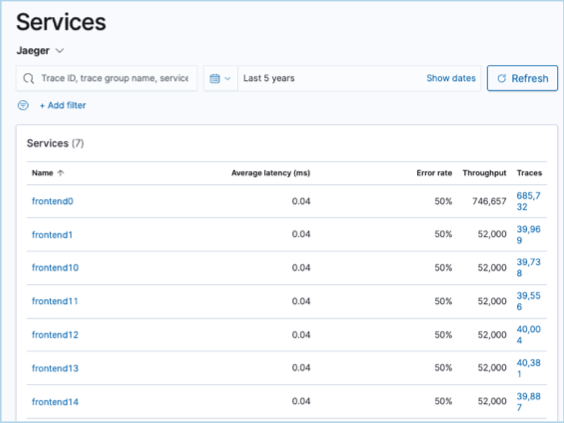Image resolution: width=564 pixels, height=423 pixels.
Task: Click Add filter
Action: click(x=63, y=105)
